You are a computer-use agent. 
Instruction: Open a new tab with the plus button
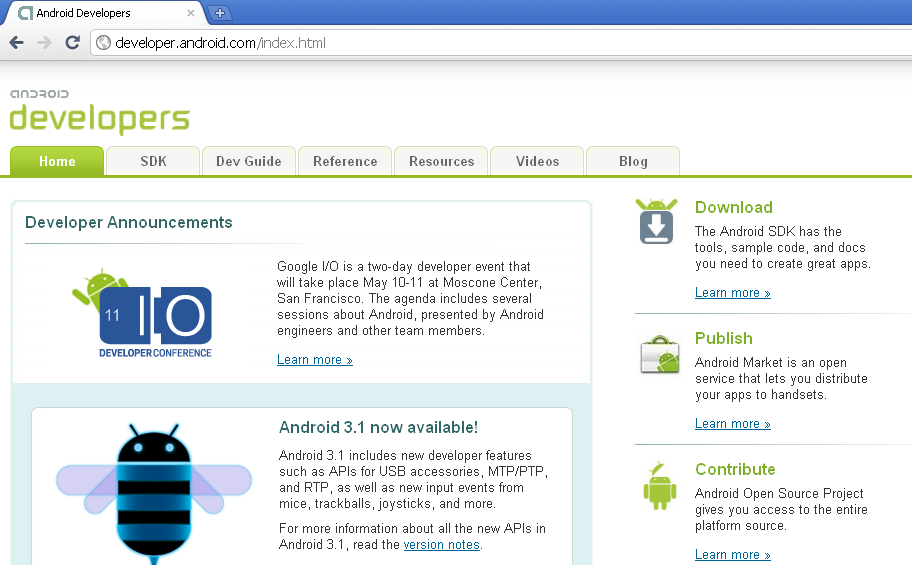coord(219,13)
